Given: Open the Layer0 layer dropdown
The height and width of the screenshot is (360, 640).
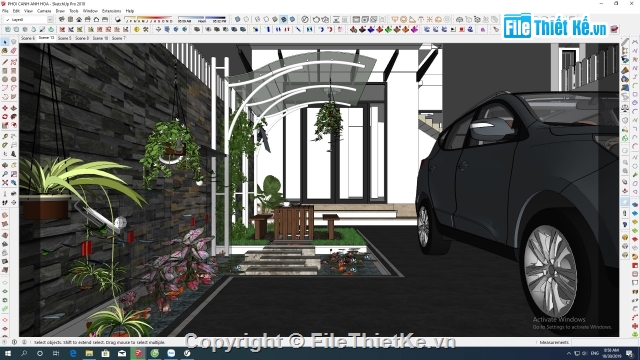Looking at the screenshot, I should (50, 20).
